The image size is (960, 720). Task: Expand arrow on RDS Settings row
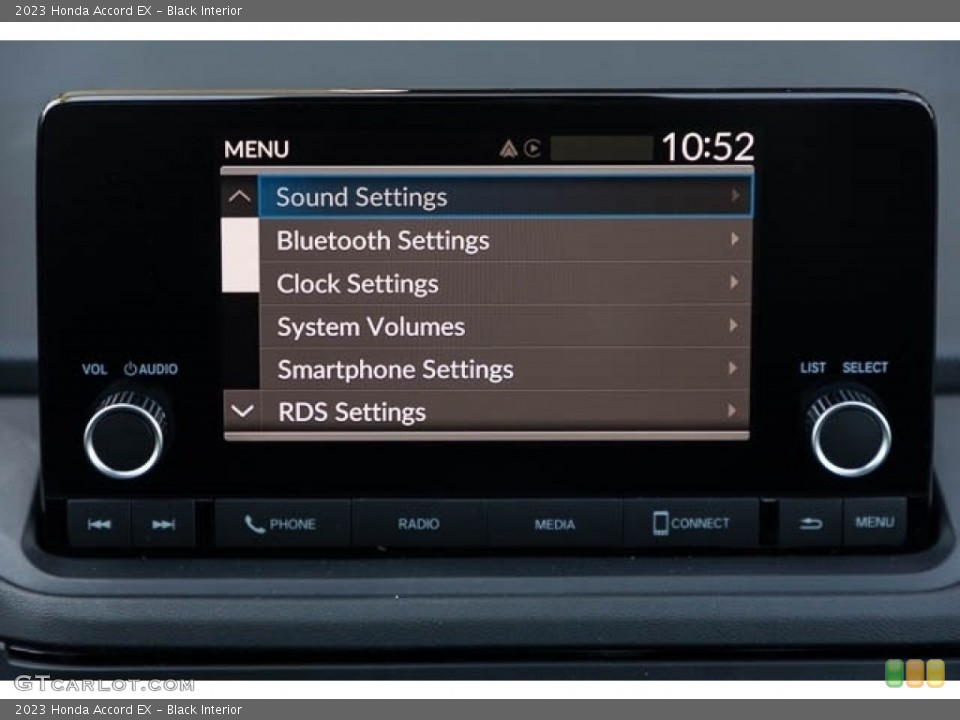pyautogui.click(x=732, y=410)
